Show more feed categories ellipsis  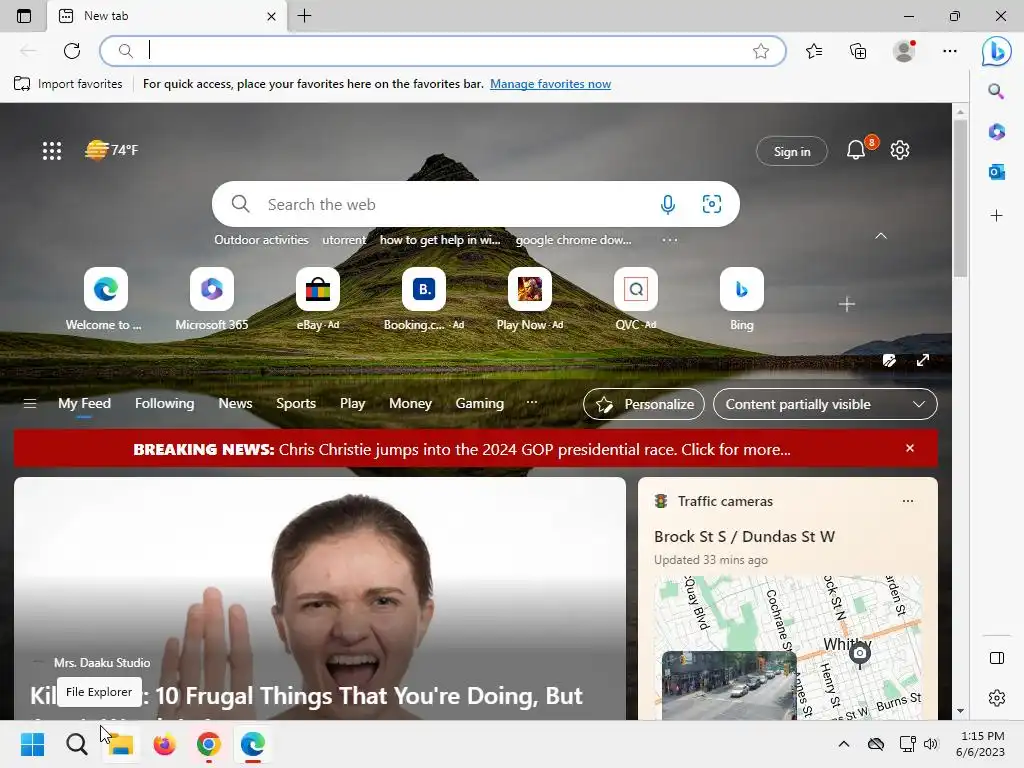(x=532, y=403)
